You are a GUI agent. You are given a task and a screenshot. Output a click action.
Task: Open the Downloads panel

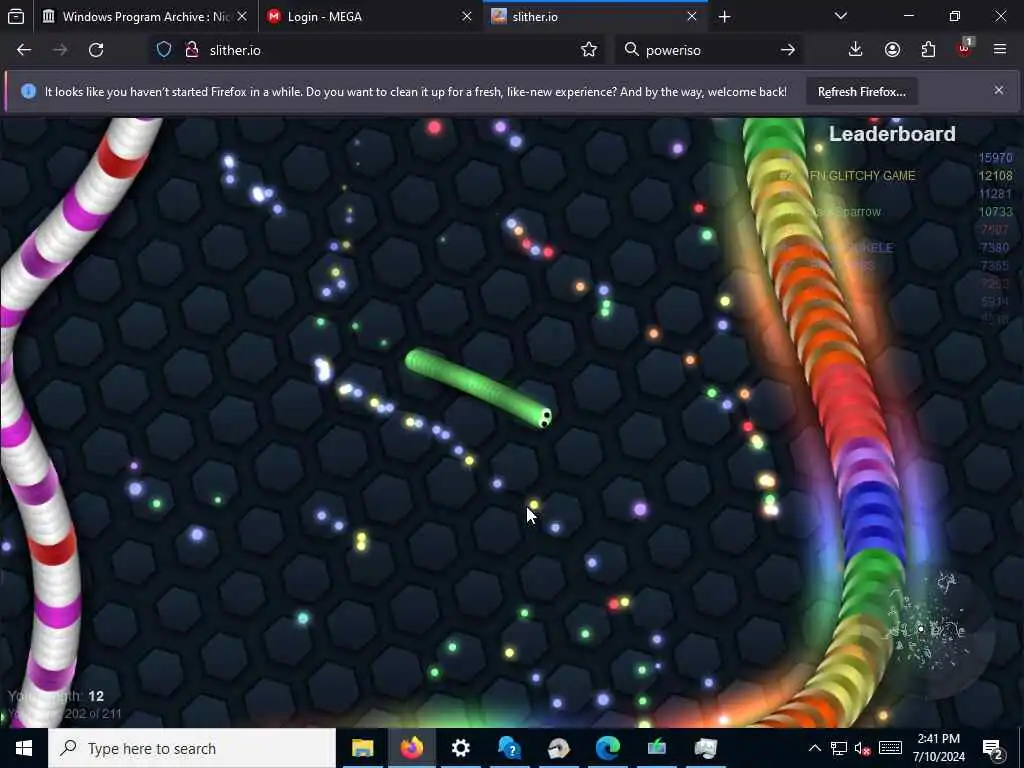pyautogui.click(x=856, y=50)
